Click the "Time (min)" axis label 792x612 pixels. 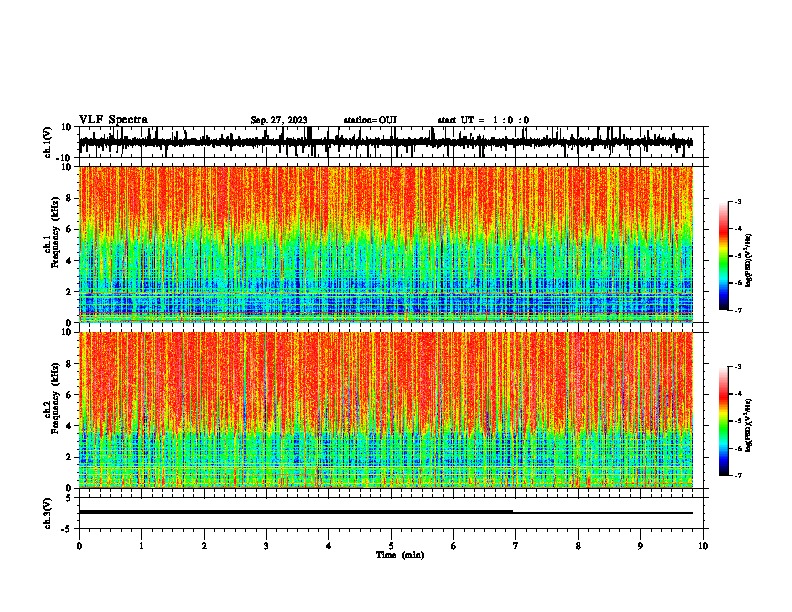coord(400,555)
